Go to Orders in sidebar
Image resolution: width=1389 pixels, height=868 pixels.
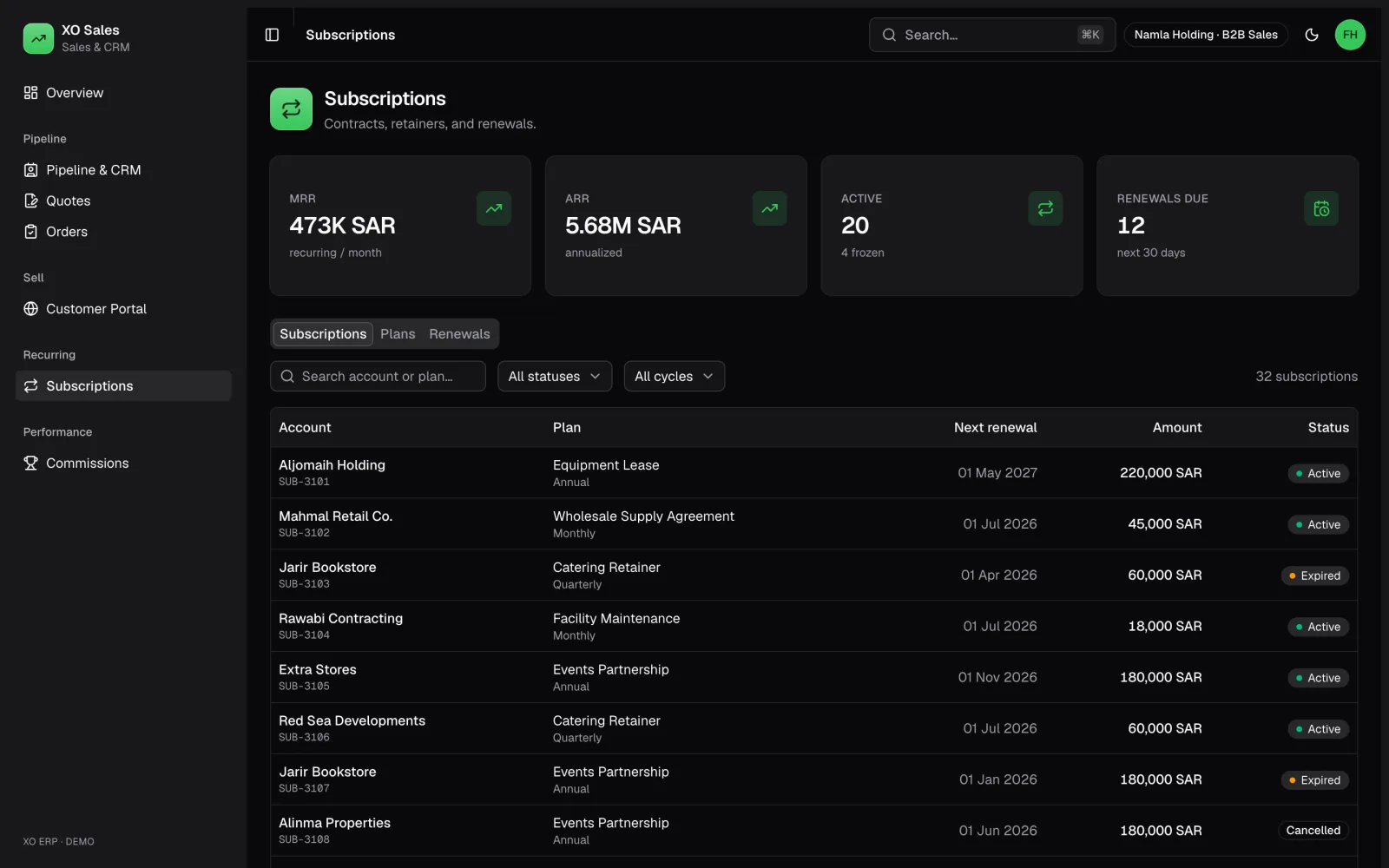point(123,232)
